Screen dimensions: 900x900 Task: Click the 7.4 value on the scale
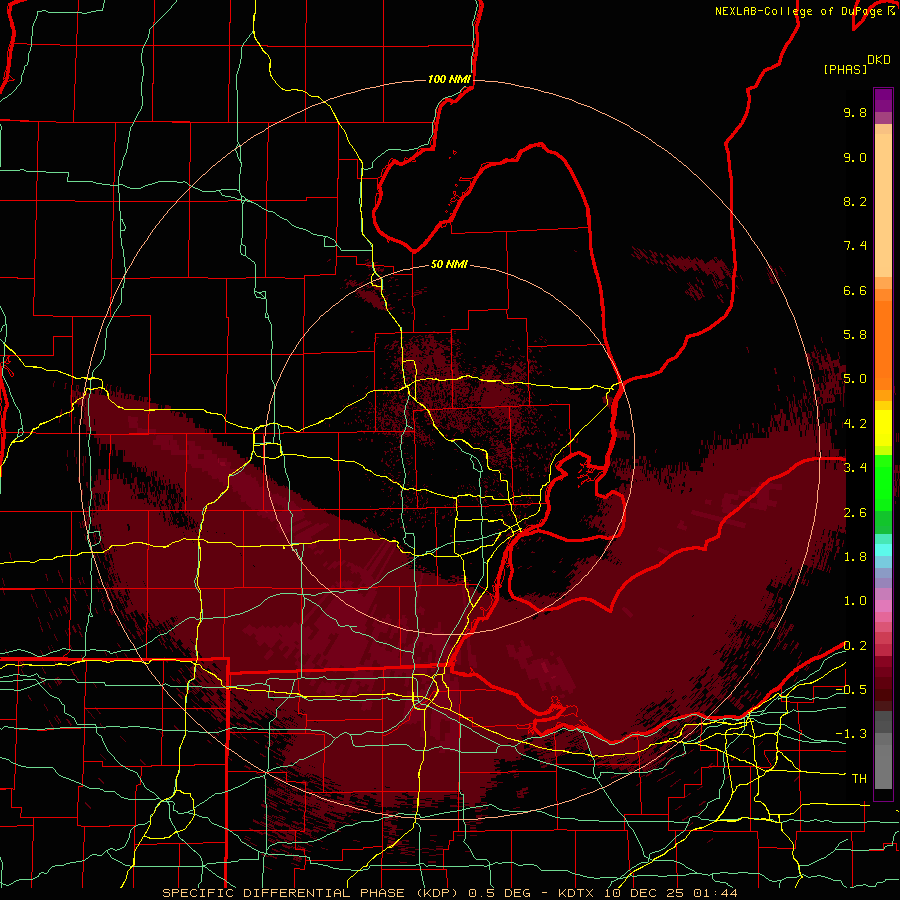(855, 246)
